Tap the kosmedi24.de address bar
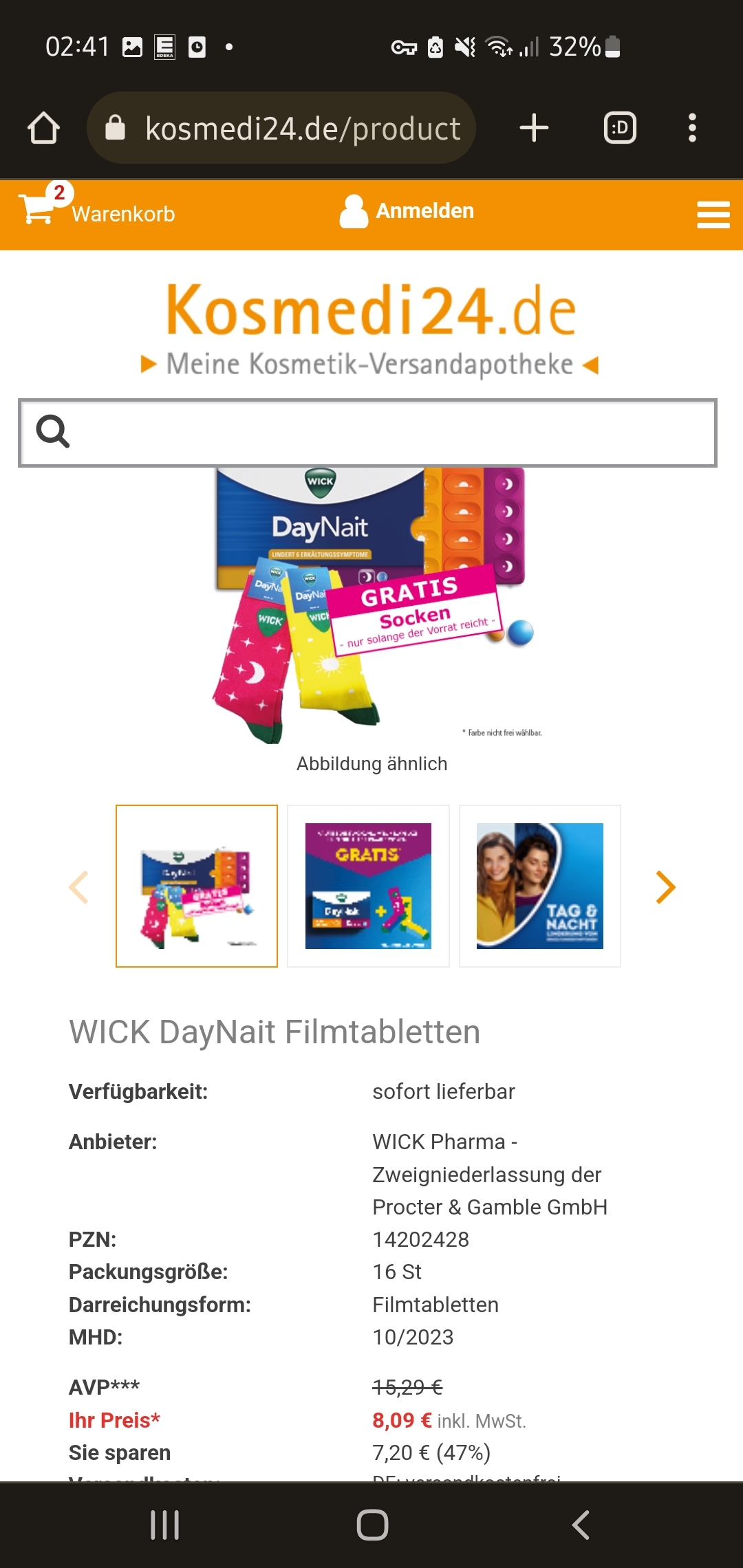 281,128
